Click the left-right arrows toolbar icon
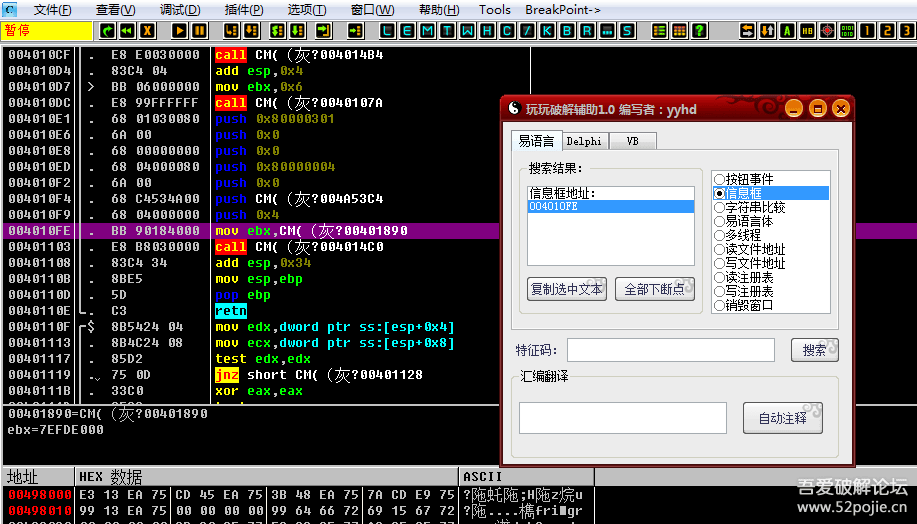917x524 pixels. pos(747,30)
